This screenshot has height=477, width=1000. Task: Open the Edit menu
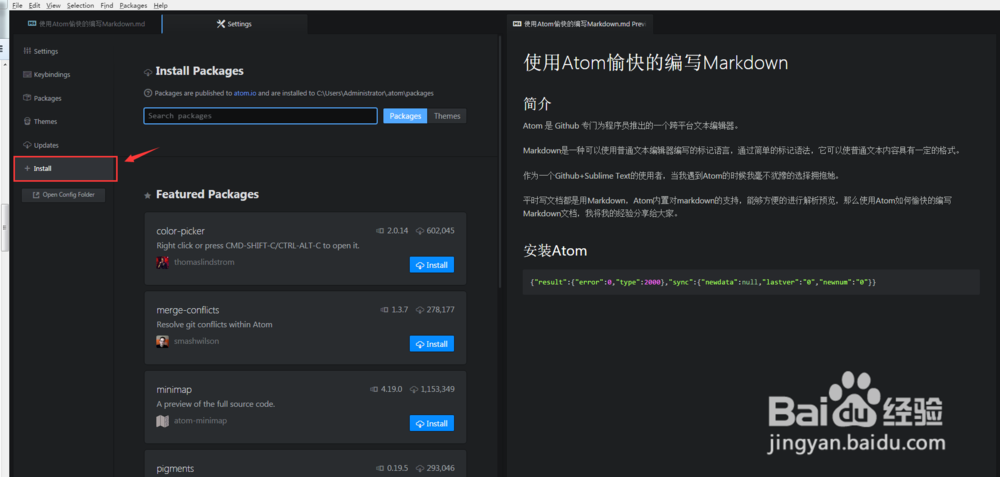tap(34, 5)
